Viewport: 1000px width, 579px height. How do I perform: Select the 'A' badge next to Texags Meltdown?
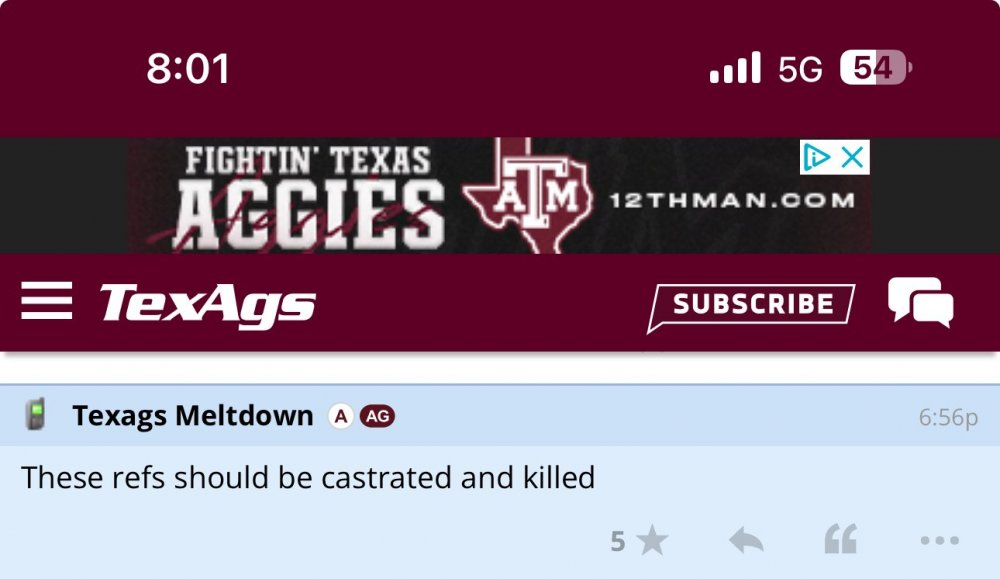(339, 416)
